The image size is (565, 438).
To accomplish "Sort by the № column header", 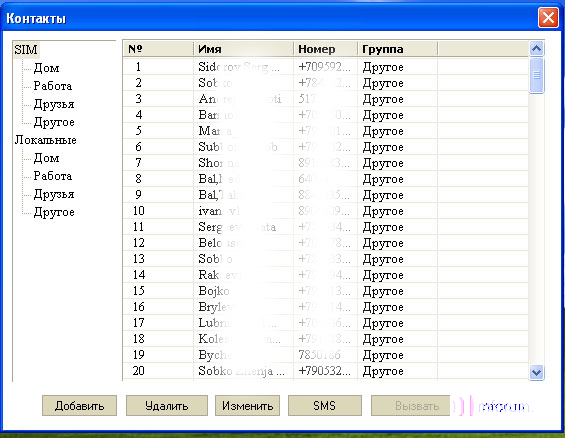I will 158,49.
